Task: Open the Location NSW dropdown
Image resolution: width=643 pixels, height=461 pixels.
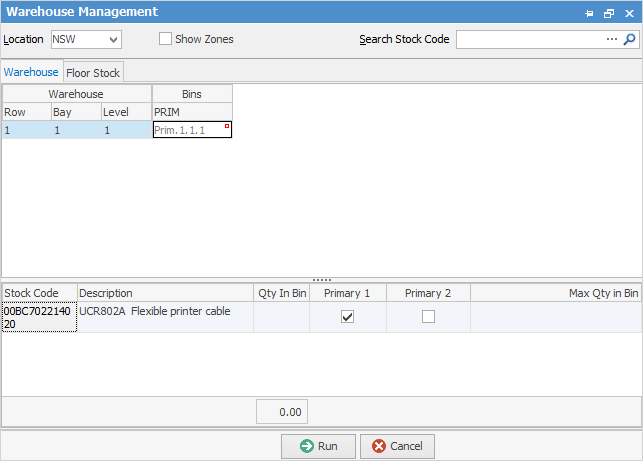Action: [x=113, y=40]
